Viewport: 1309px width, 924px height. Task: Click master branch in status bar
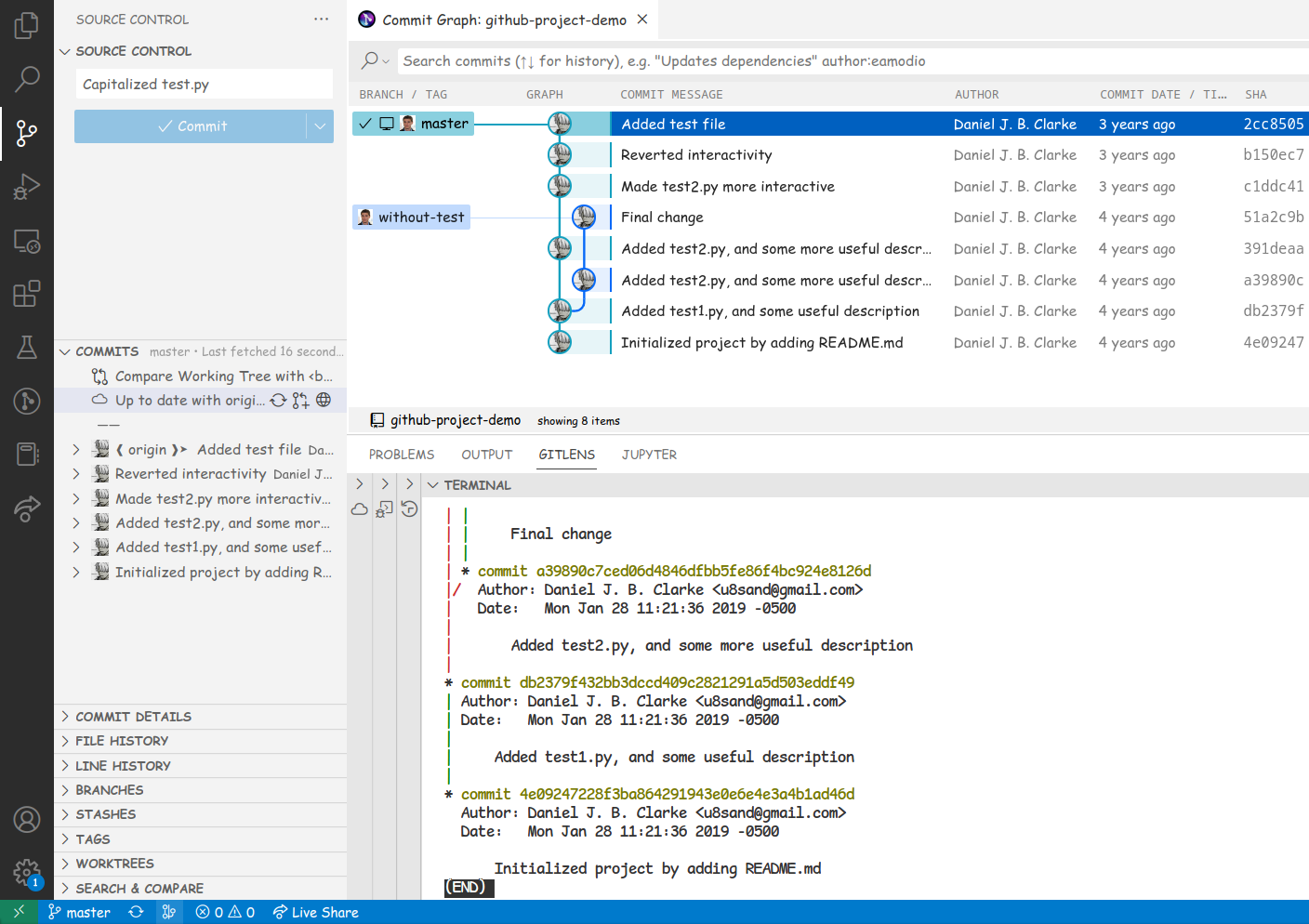pos(80,913)
